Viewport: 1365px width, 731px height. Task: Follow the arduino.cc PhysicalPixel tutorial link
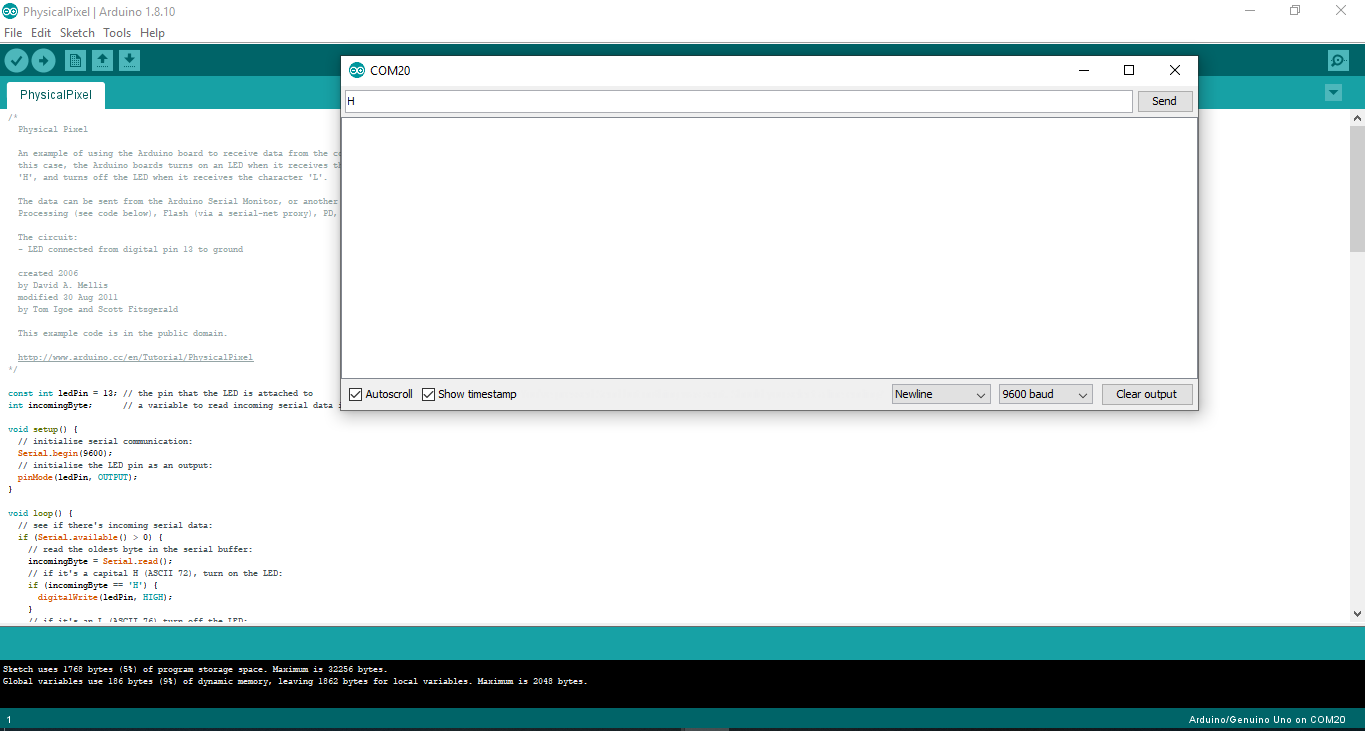[x=135, y=357]
